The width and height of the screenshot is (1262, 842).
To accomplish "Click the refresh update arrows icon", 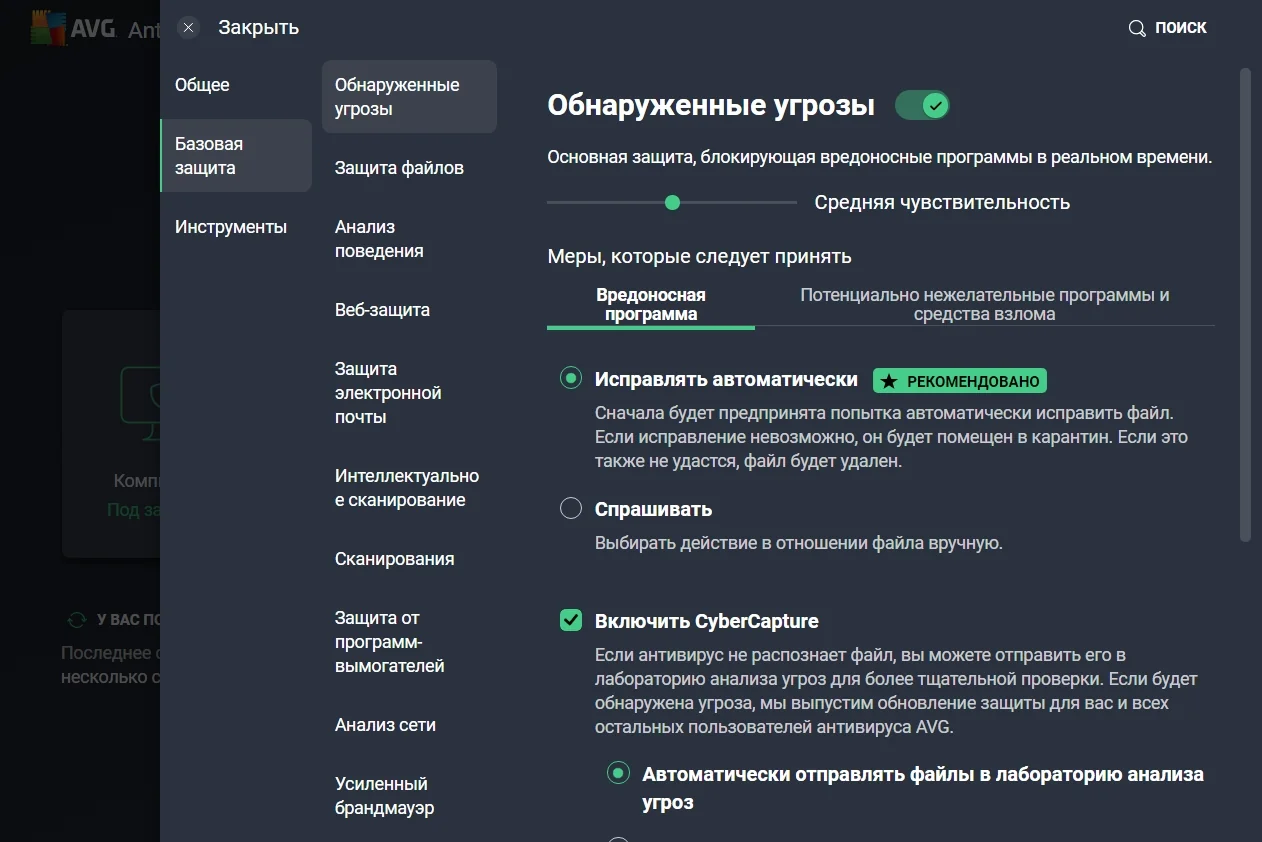I will click(76, 620).
